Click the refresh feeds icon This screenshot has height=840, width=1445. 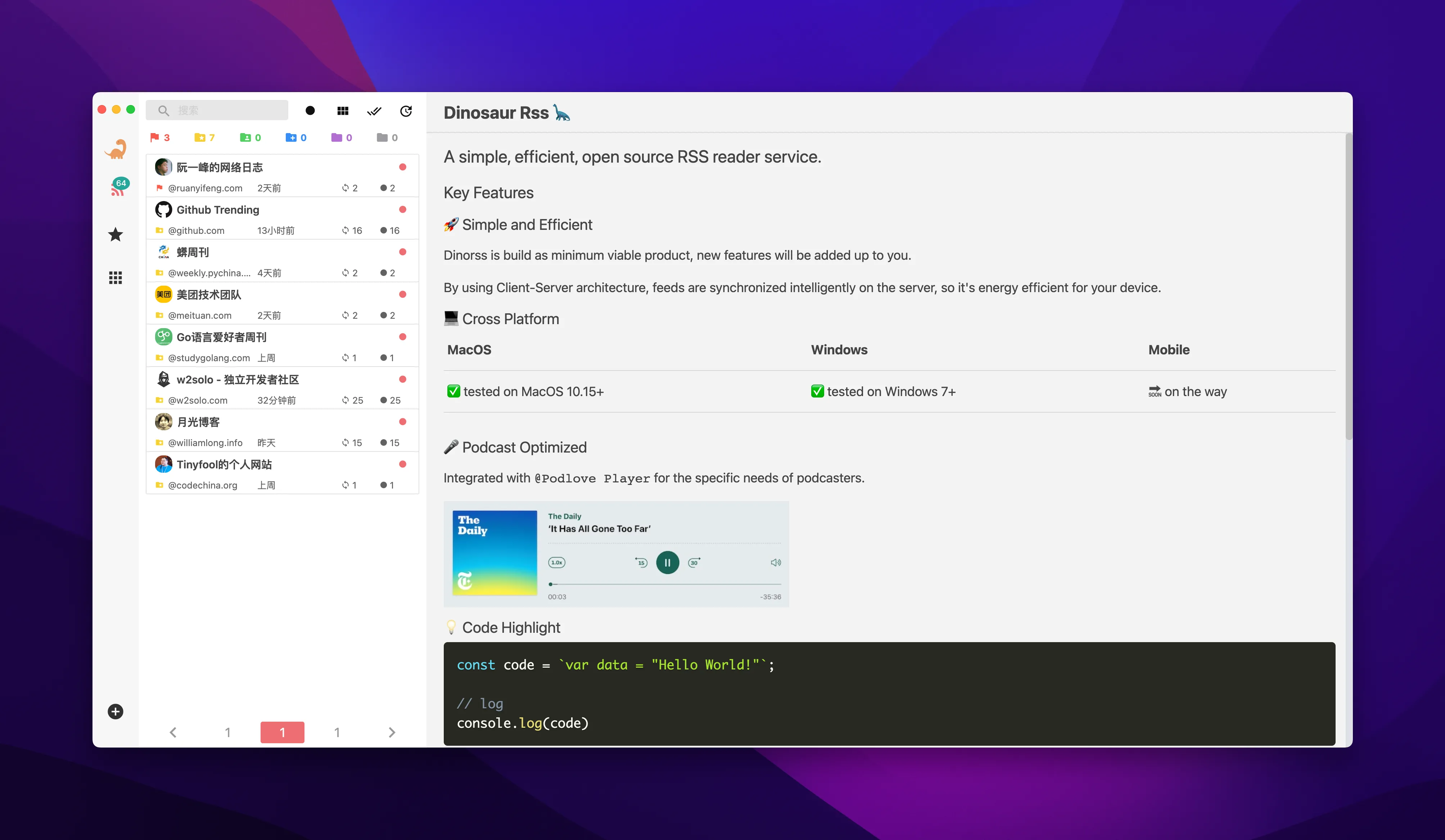click(x=406, y=110)
